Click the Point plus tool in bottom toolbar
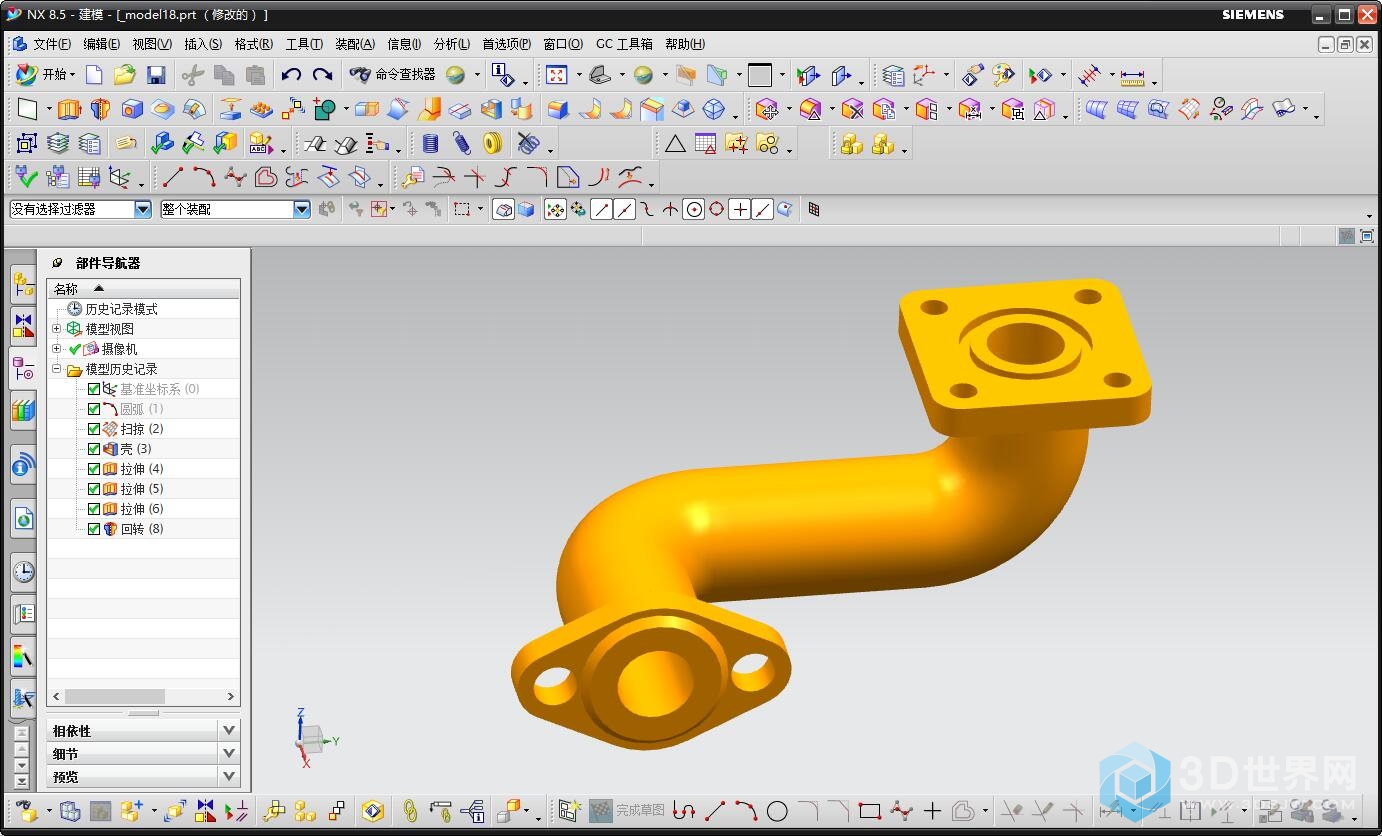Viewport: 1382px width, 836px height. coord(932,811)
